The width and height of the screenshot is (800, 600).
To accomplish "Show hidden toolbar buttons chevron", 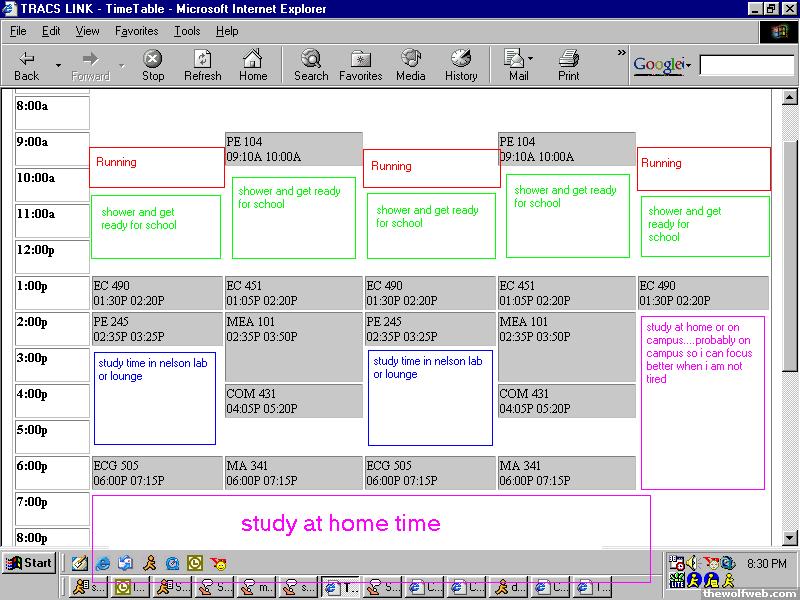I will [621, 53].
